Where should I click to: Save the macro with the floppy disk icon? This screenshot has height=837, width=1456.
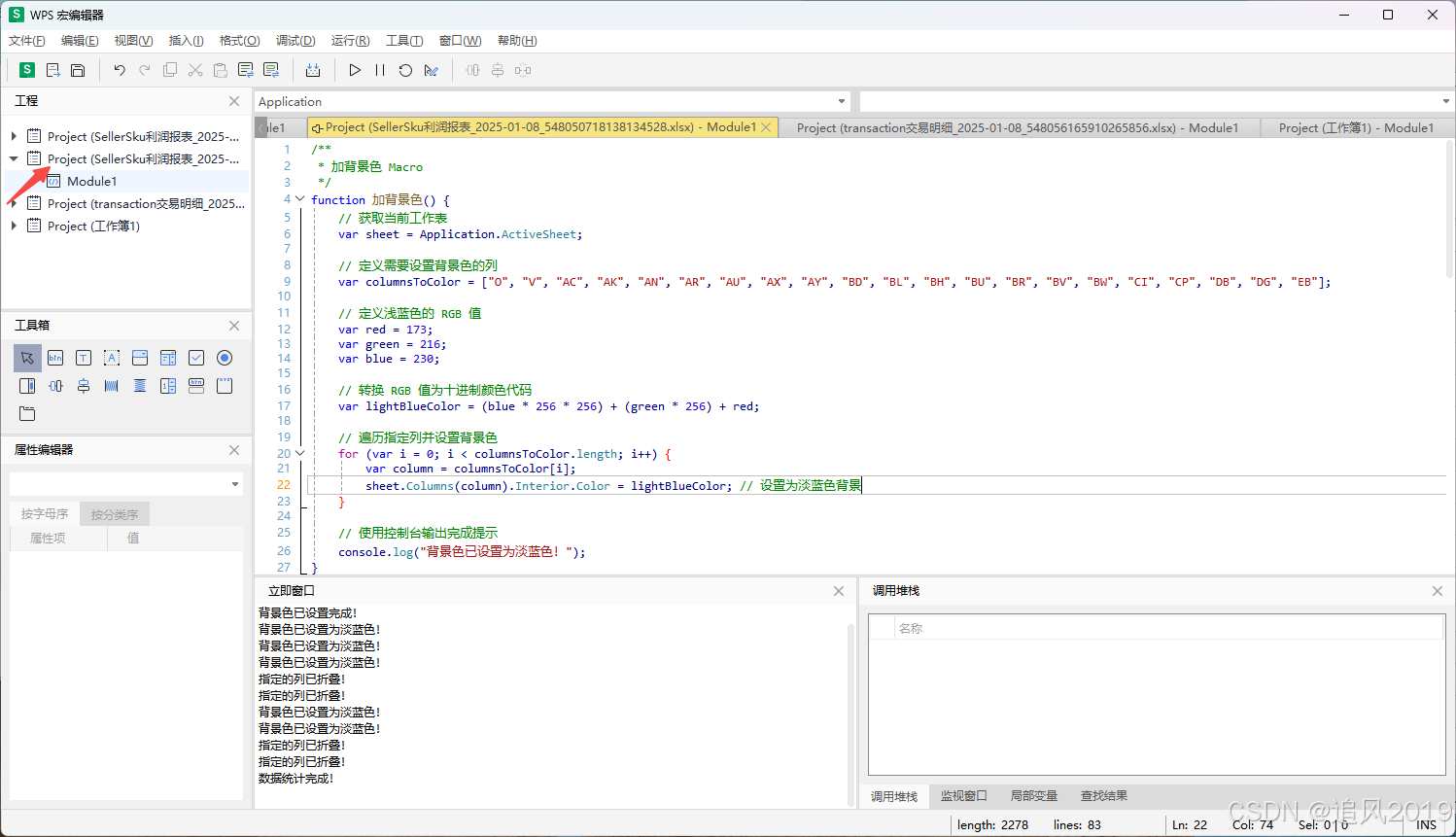coord(79,70)
